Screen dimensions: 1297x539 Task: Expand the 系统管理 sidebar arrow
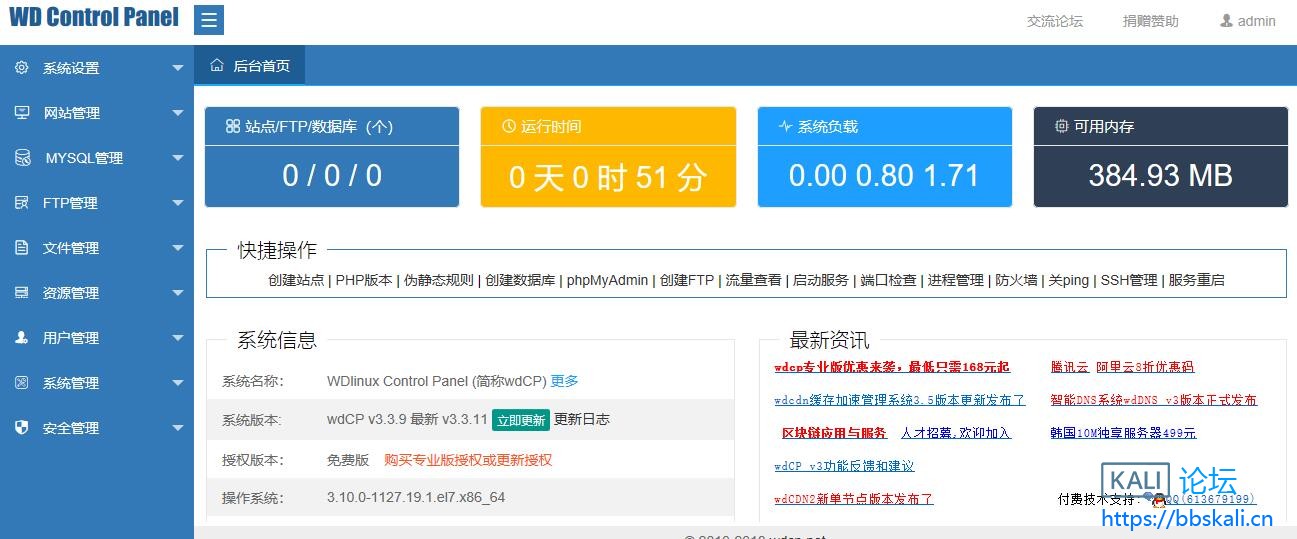point(178,383)
